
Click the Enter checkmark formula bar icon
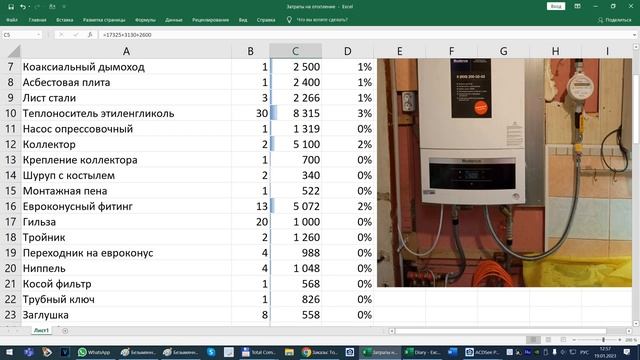point(76,35)
